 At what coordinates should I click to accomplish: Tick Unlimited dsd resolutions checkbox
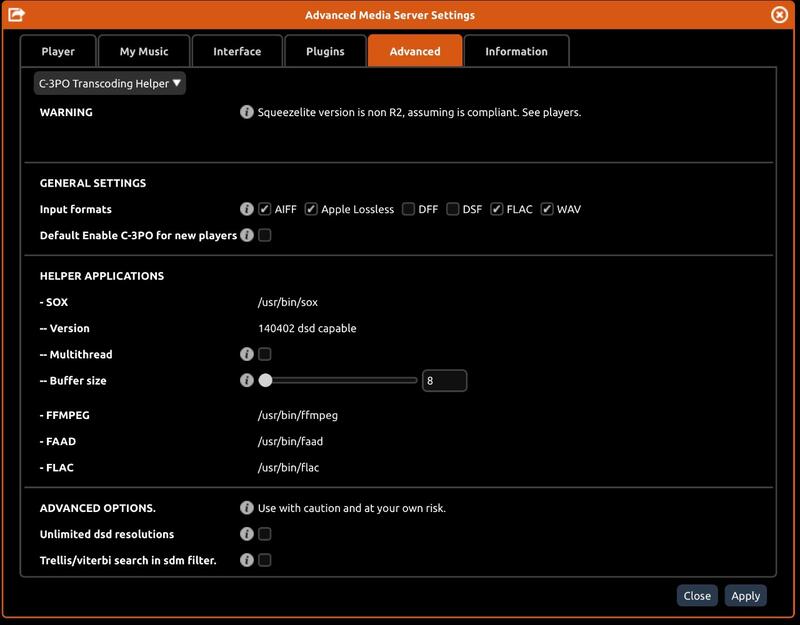[265, 534]
